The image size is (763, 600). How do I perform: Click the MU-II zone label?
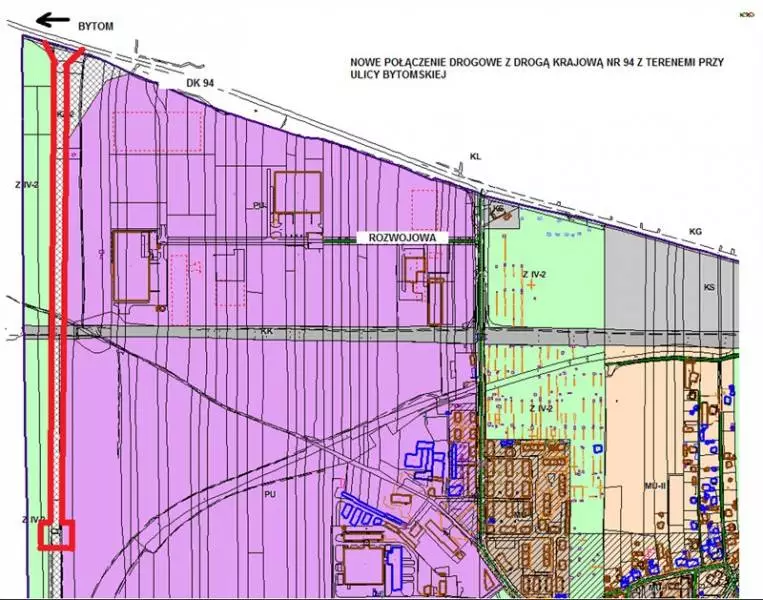[656, 485]
